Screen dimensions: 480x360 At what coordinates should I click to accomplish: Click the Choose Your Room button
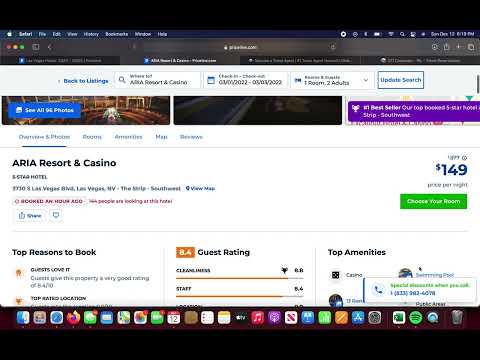click(x=433, y=201)
